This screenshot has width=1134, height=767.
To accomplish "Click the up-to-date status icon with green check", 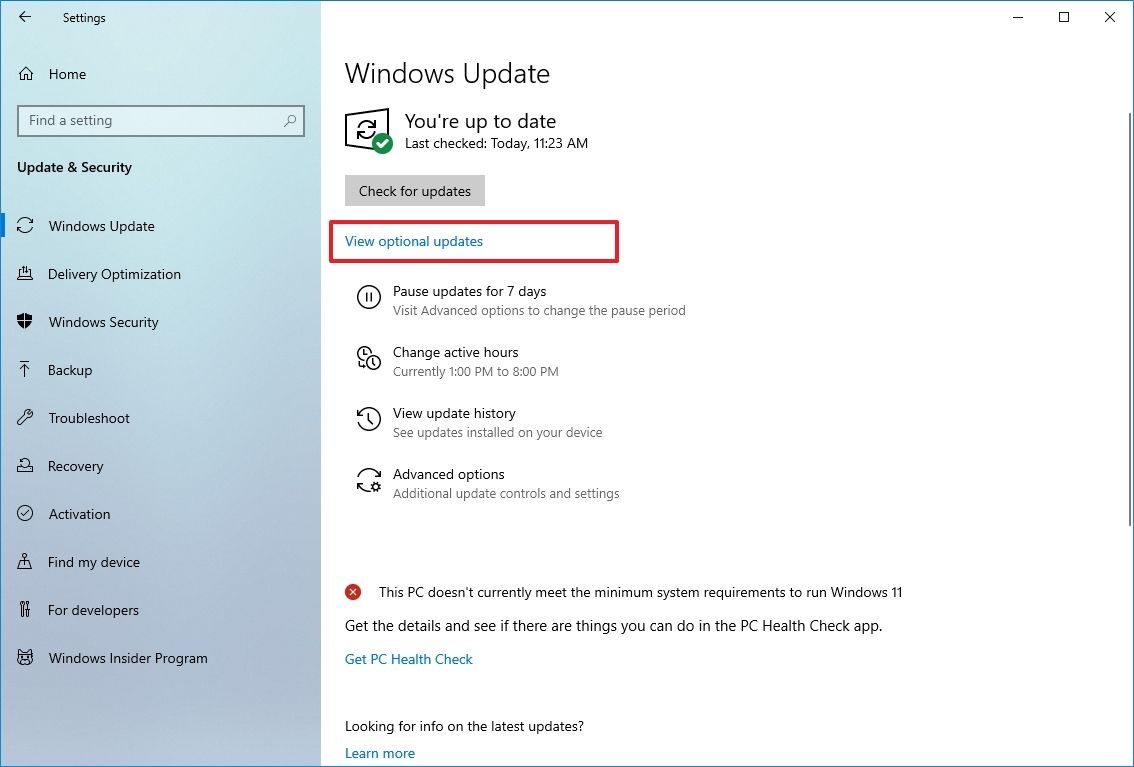I will point(369,131).
